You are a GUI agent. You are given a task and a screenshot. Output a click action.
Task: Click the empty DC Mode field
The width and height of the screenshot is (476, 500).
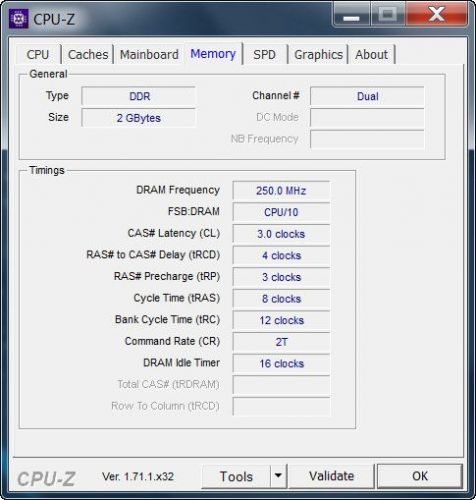click(x=367, y=118)
